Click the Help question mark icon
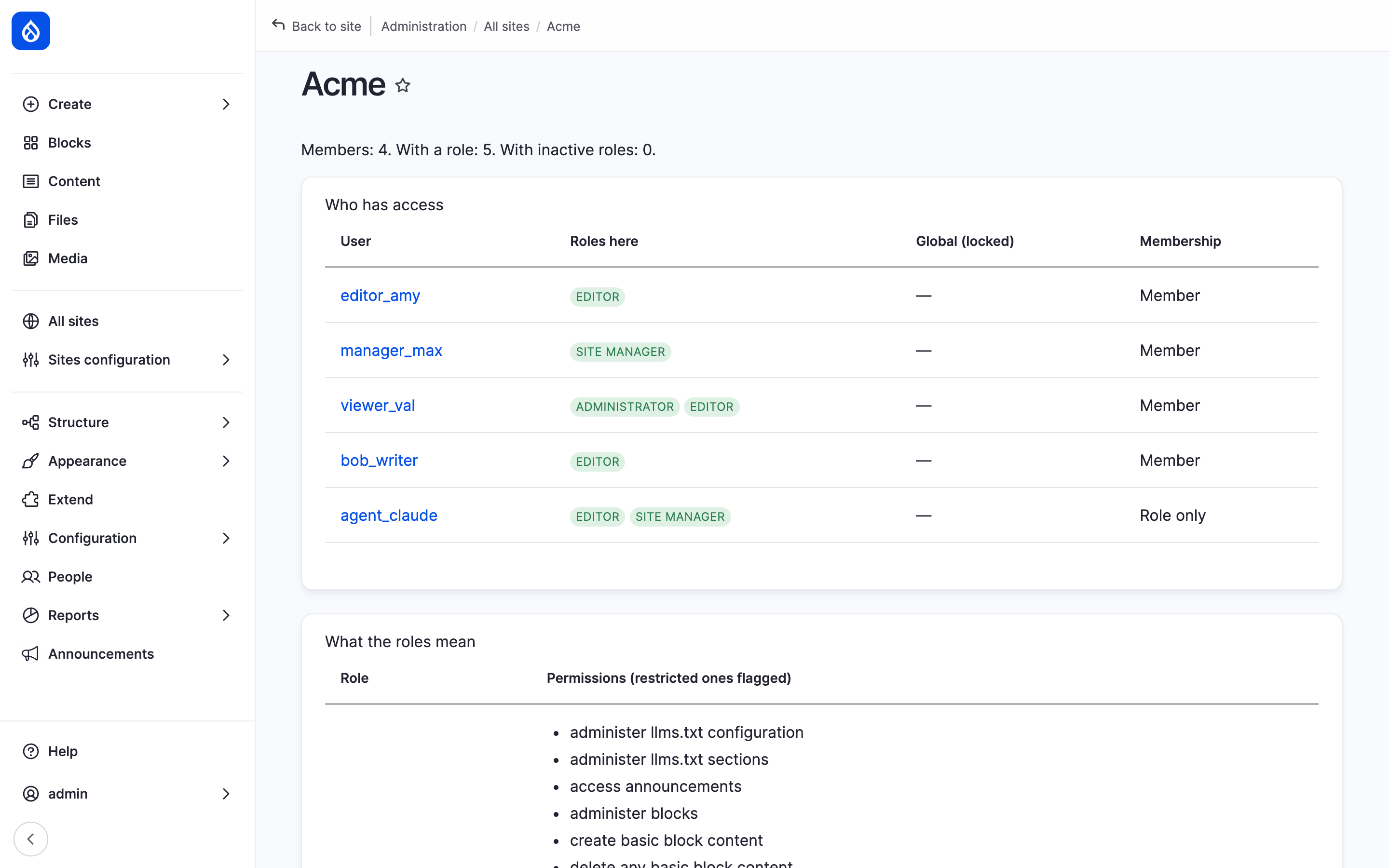Image resolution: width=1389 pixels, height=868 pixels. pos(31,751)
